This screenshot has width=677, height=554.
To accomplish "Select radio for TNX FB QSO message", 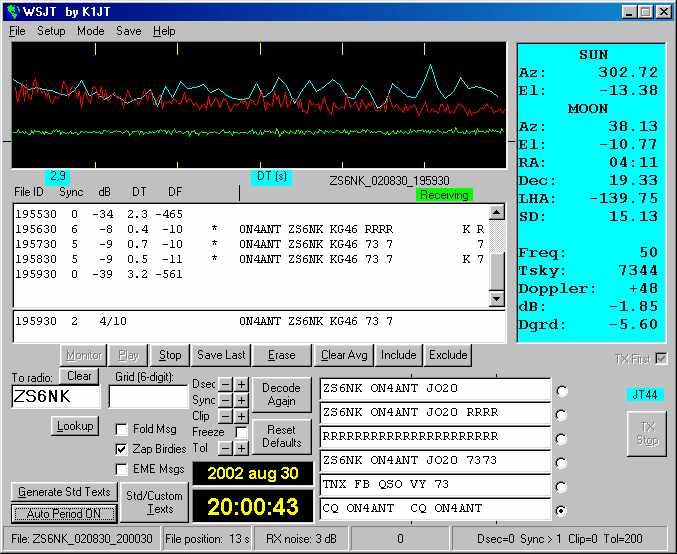I will coord(562,487).
